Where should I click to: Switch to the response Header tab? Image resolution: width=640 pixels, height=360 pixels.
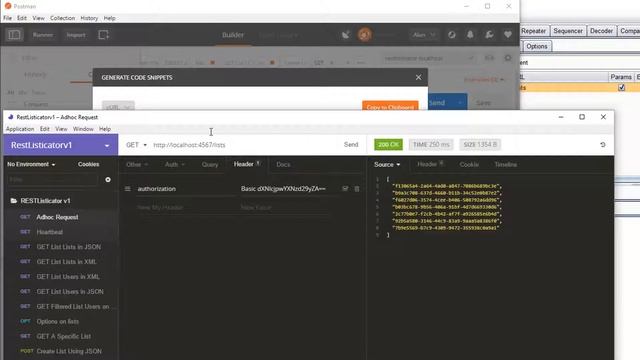(430, 164)
